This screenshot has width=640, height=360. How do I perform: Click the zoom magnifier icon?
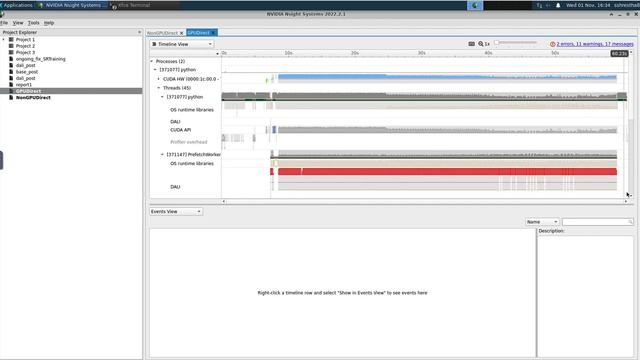click(481, 44)
